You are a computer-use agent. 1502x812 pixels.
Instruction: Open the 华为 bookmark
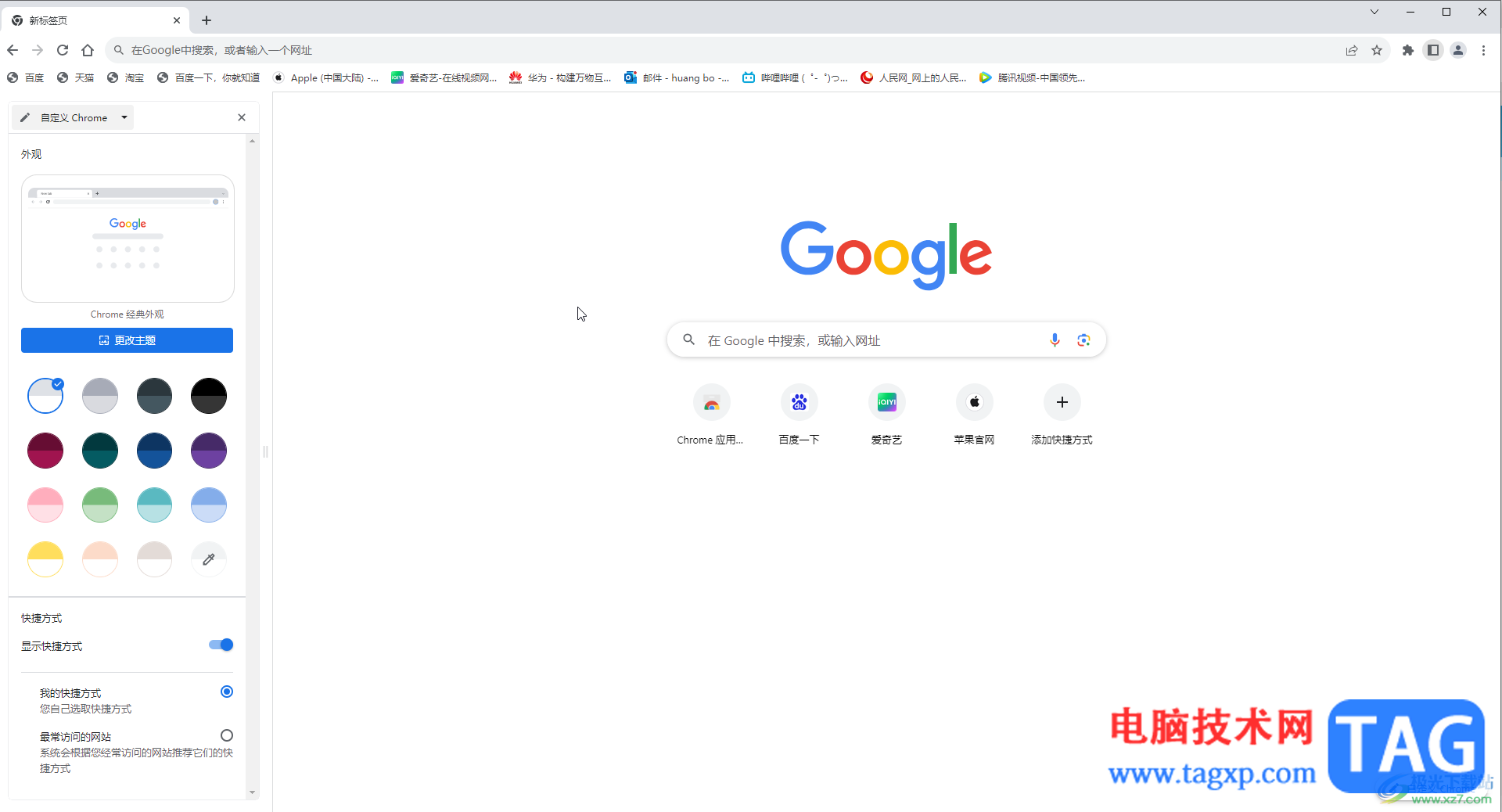click(560, 77)
